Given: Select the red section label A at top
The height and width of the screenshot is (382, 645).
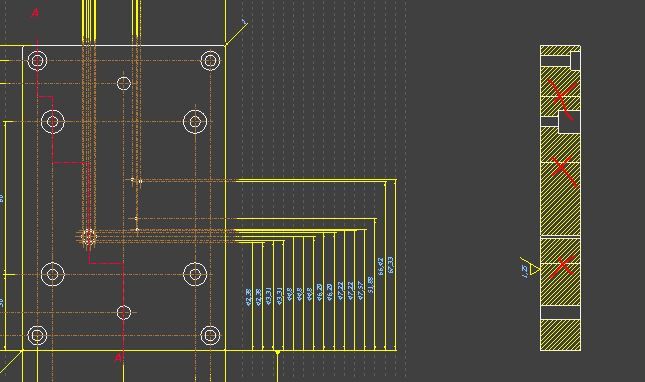Looking at the screenshot, I should coord(35,13).
